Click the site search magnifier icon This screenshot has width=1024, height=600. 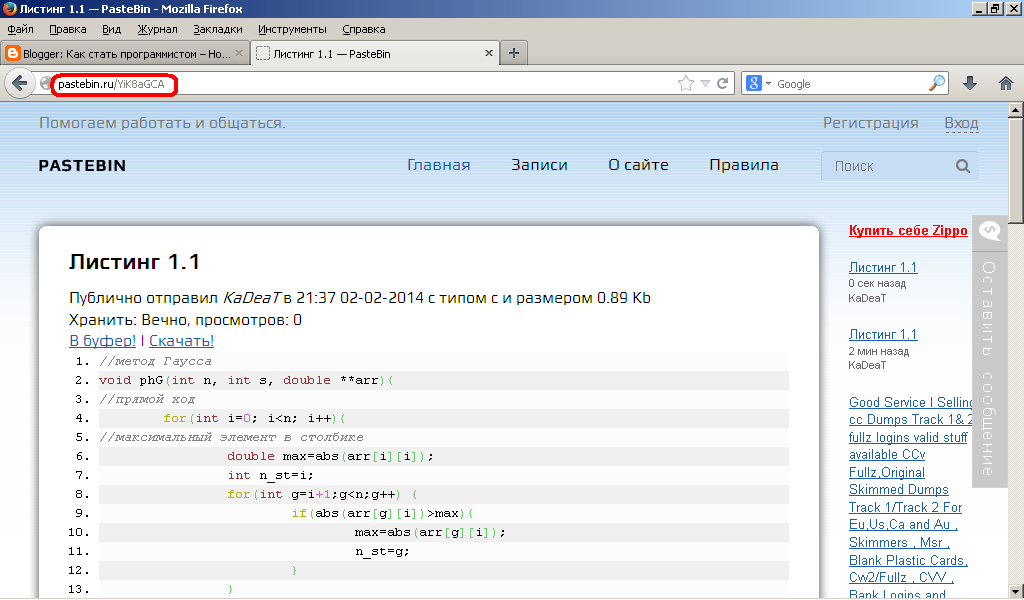963,166
